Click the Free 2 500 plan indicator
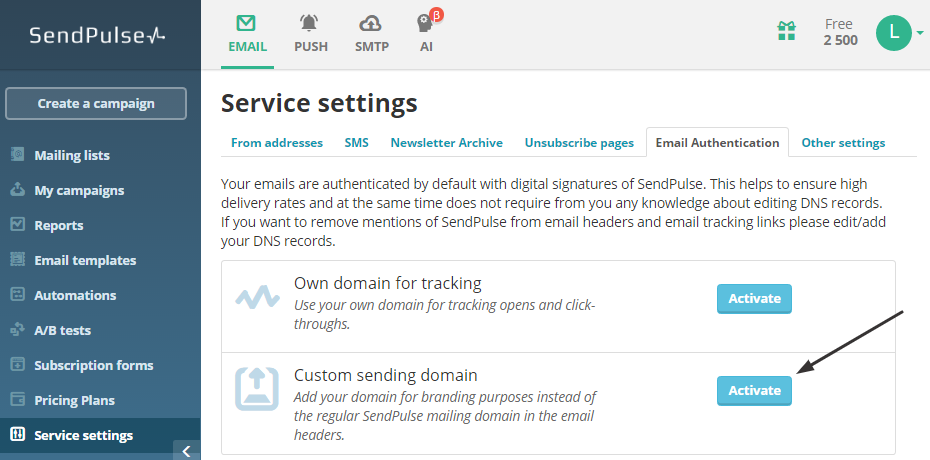Viewport: 930px width, 460px height. (x=840, y=33)
